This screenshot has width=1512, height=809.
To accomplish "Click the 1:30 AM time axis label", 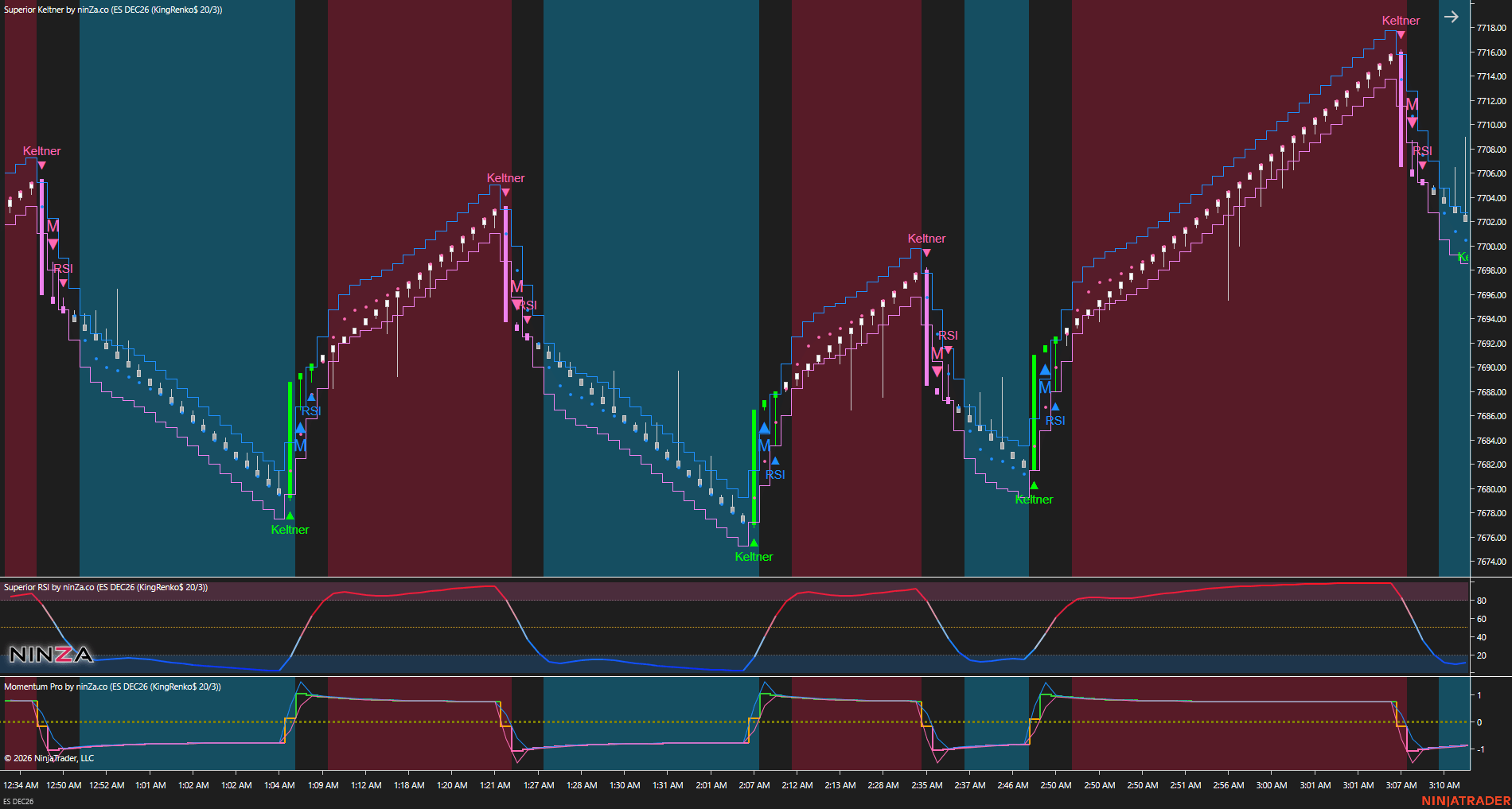I will click(x=625, y=785).
